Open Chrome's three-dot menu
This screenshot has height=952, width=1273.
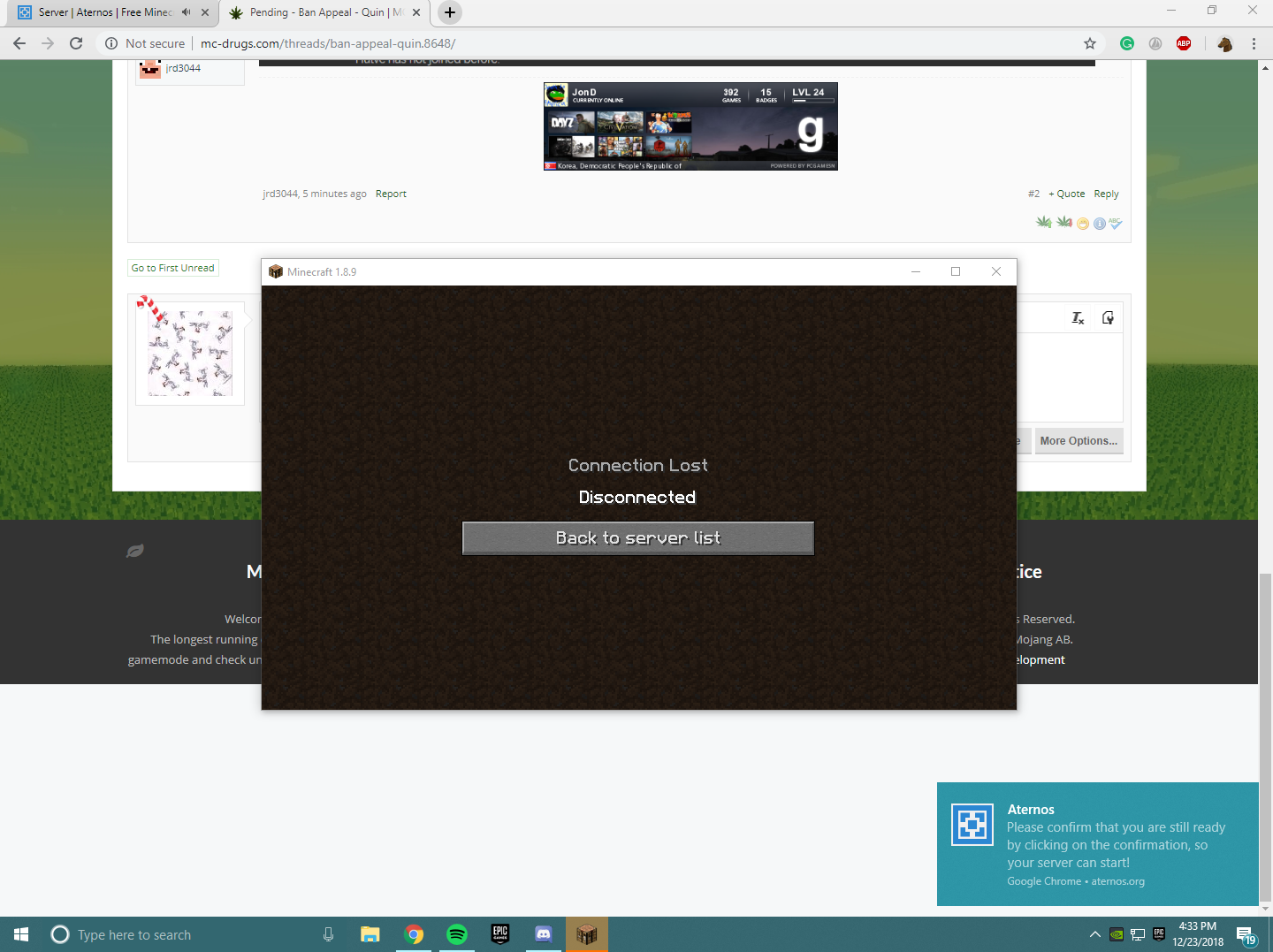(x=1254, y=43)
